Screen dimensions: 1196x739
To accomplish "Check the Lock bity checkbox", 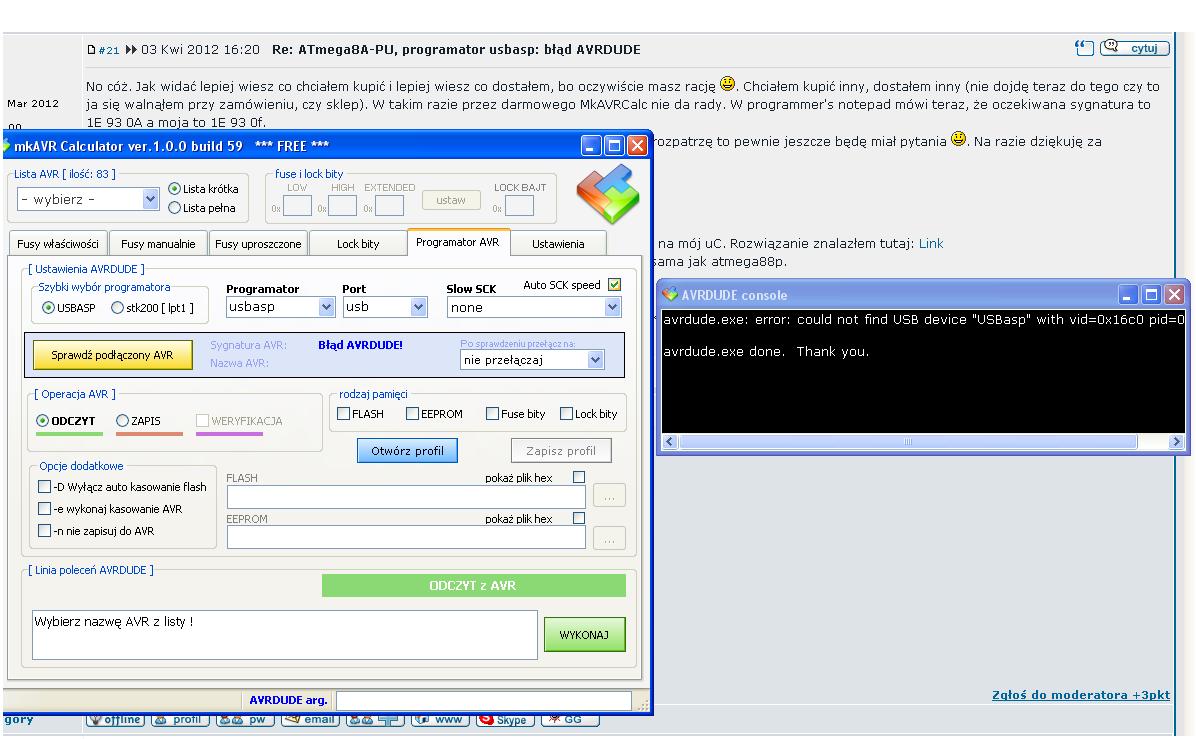I will [x=567, y=413].
